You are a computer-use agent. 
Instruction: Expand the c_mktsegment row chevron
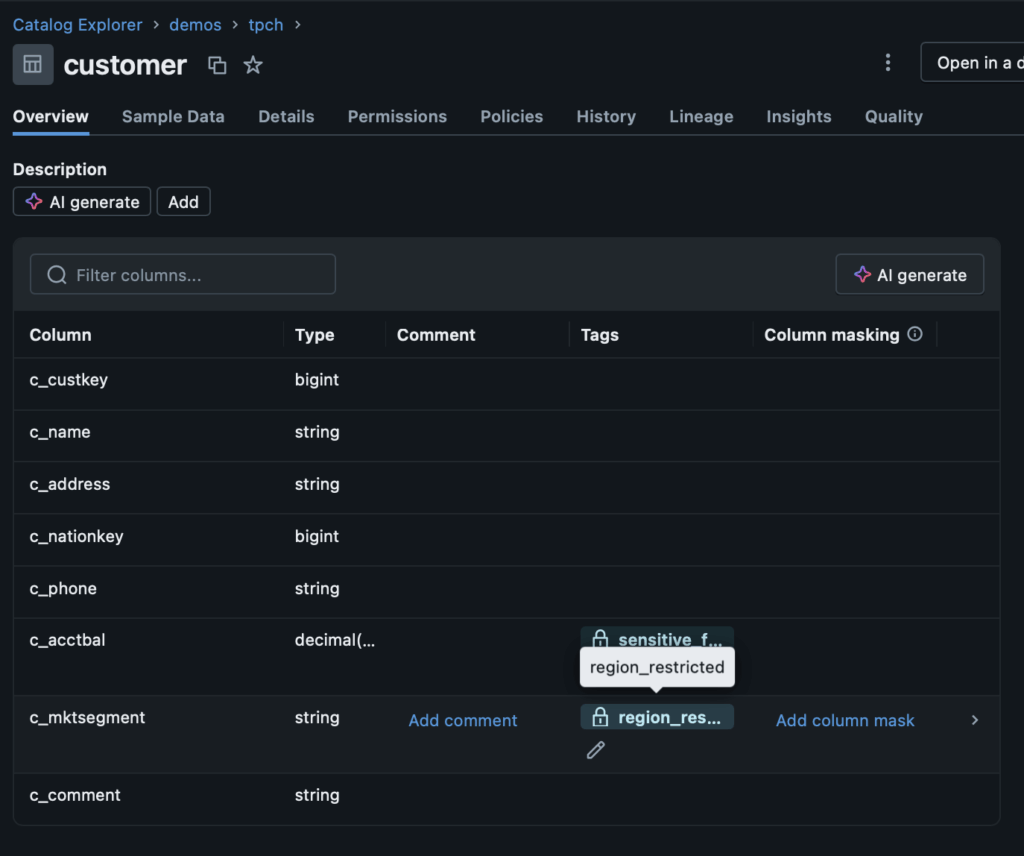975,720
